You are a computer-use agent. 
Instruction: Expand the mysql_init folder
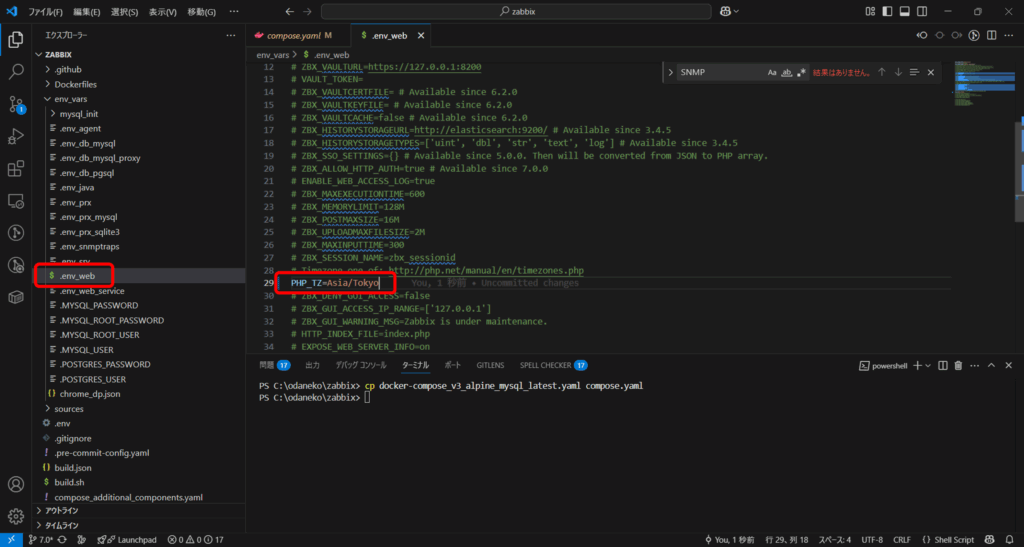[x=53, y=114]
